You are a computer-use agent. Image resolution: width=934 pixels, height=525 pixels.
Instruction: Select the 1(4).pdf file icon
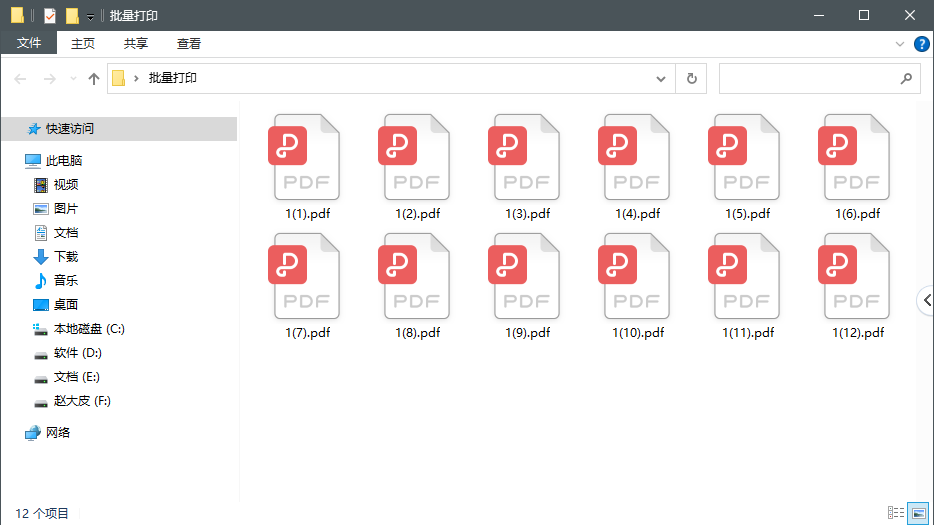(x=634, y=157)
